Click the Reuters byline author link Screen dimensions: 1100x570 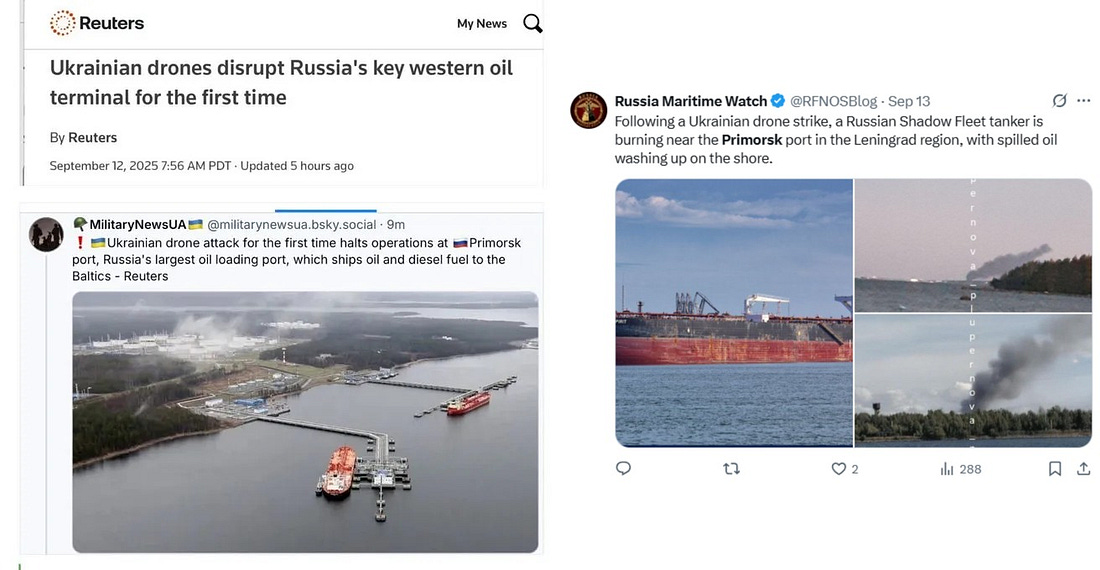92,137
